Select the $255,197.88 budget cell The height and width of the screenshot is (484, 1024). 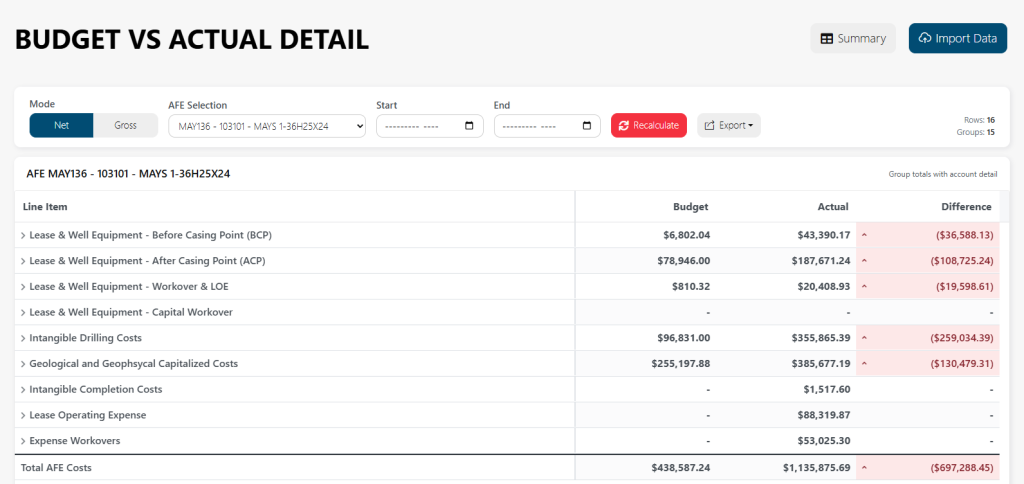tap(645, 364)
